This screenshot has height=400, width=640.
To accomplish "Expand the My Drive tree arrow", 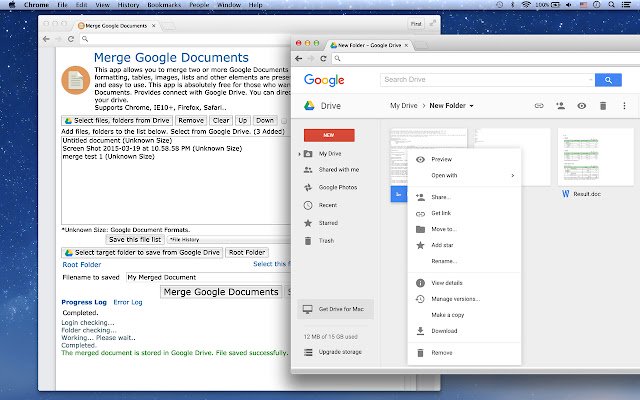I will point(299,154).
